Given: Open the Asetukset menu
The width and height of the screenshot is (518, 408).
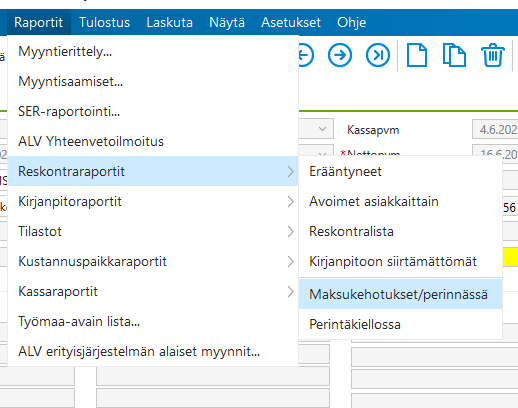Looking at the screenshot, I should [291, 22].
